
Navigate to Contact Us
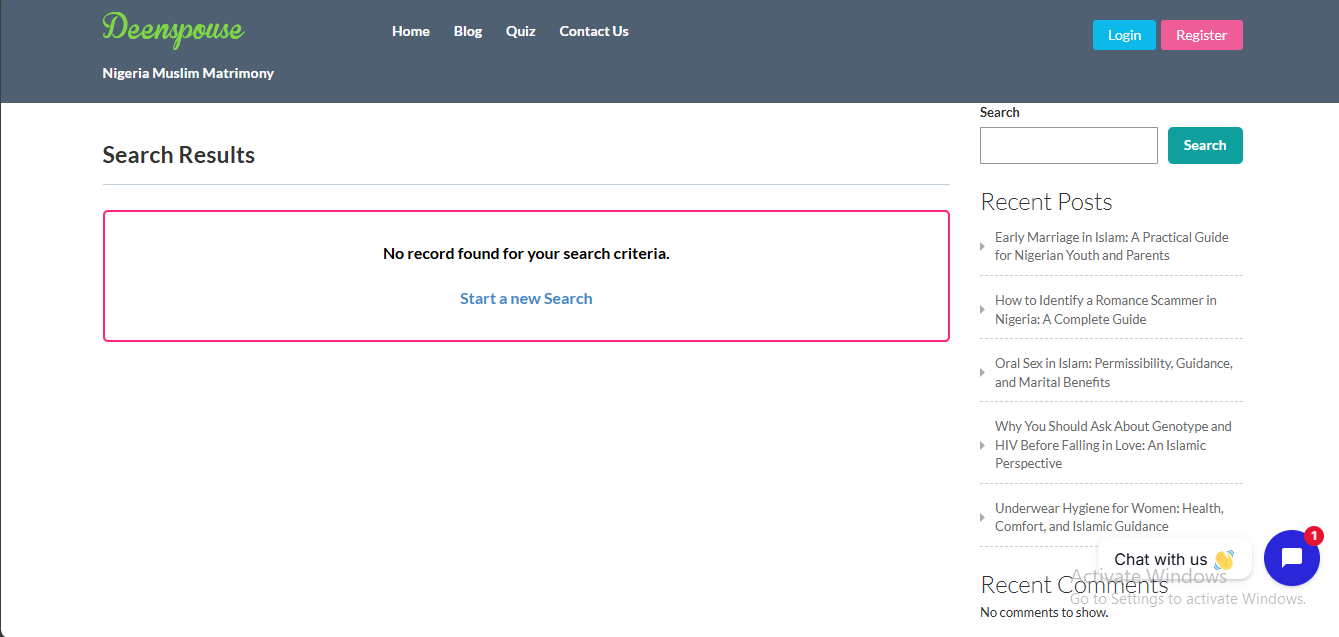point(593,31)
